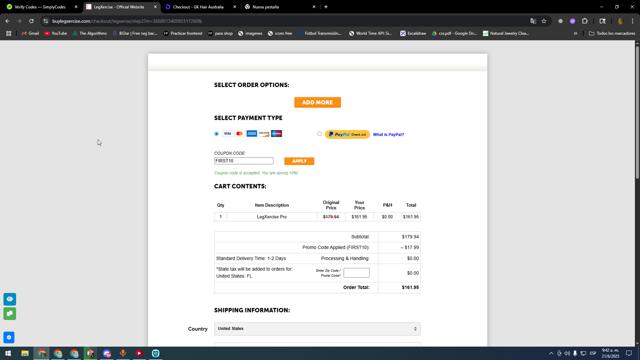Viewport: 640px width, 360px height.
Task: Click the PayPal Checkout button
Action: 347,134
